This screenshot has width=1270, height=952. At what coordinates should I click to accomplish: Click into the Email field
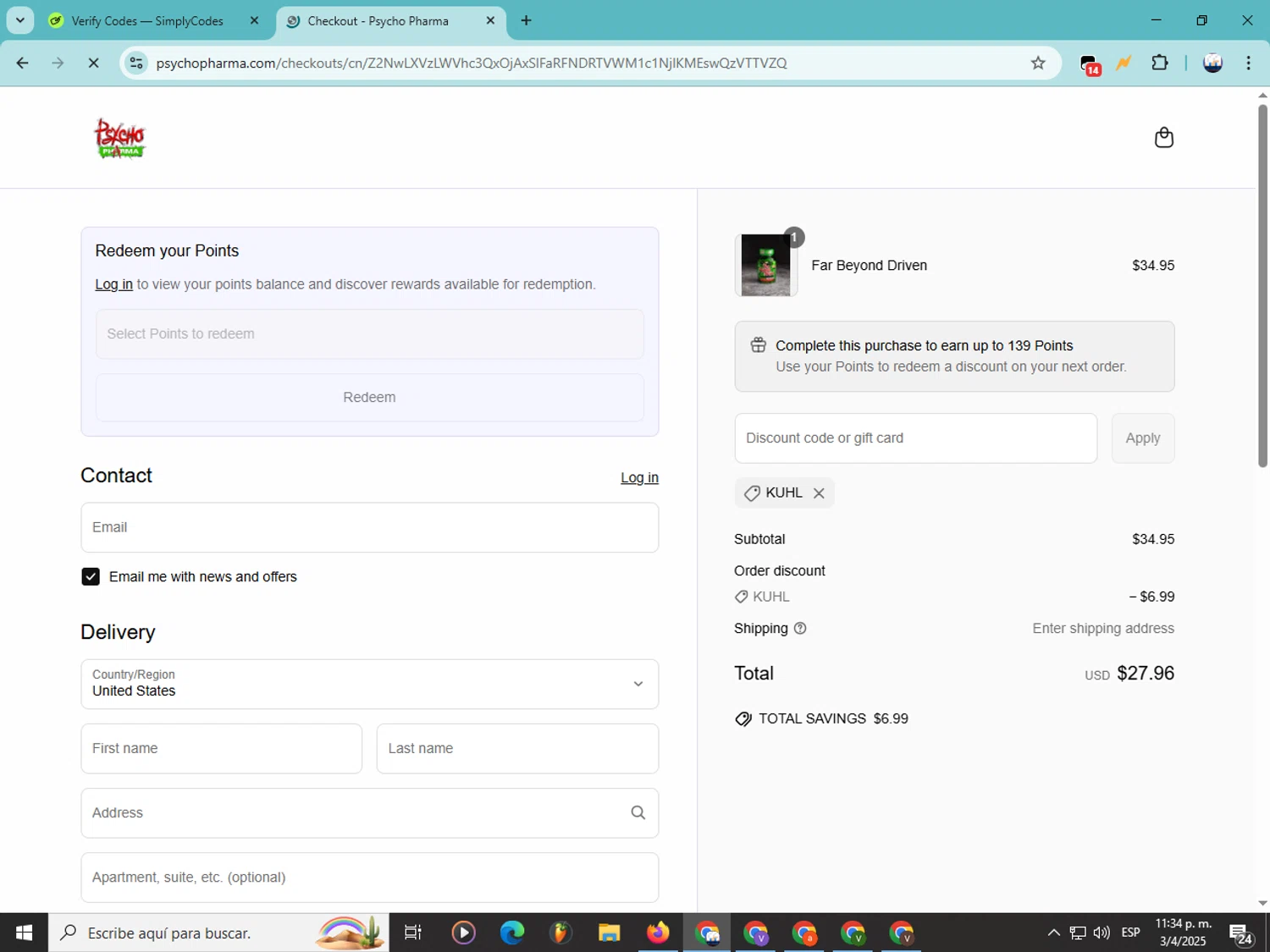370,527
